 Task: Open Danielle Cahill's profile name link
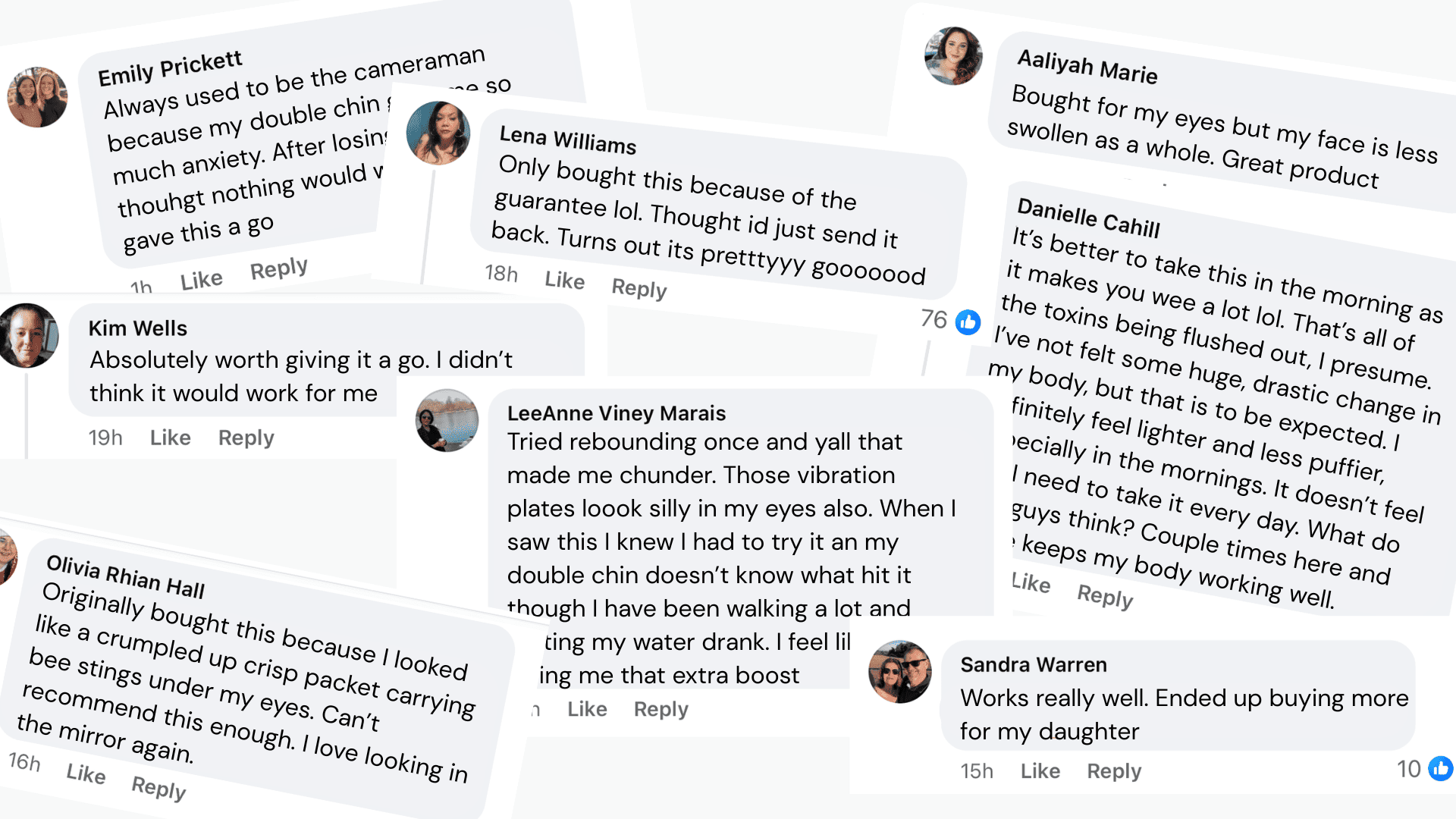[x=1087, y=217]
